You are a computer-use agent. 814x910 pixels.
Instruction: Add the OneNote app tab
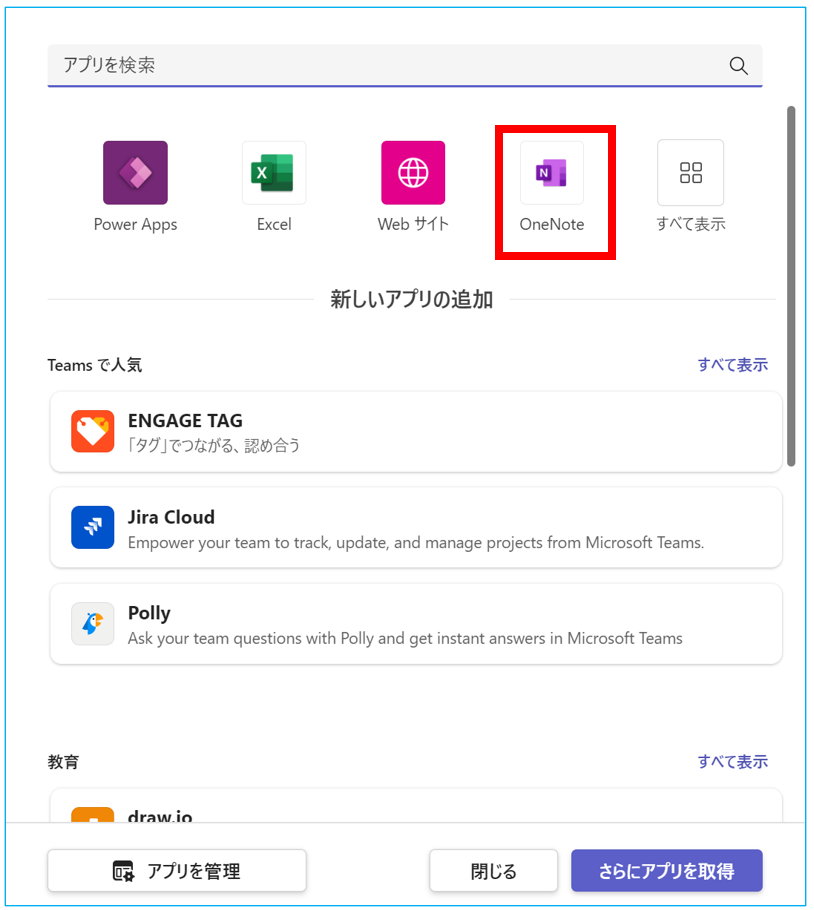[551, 173]
